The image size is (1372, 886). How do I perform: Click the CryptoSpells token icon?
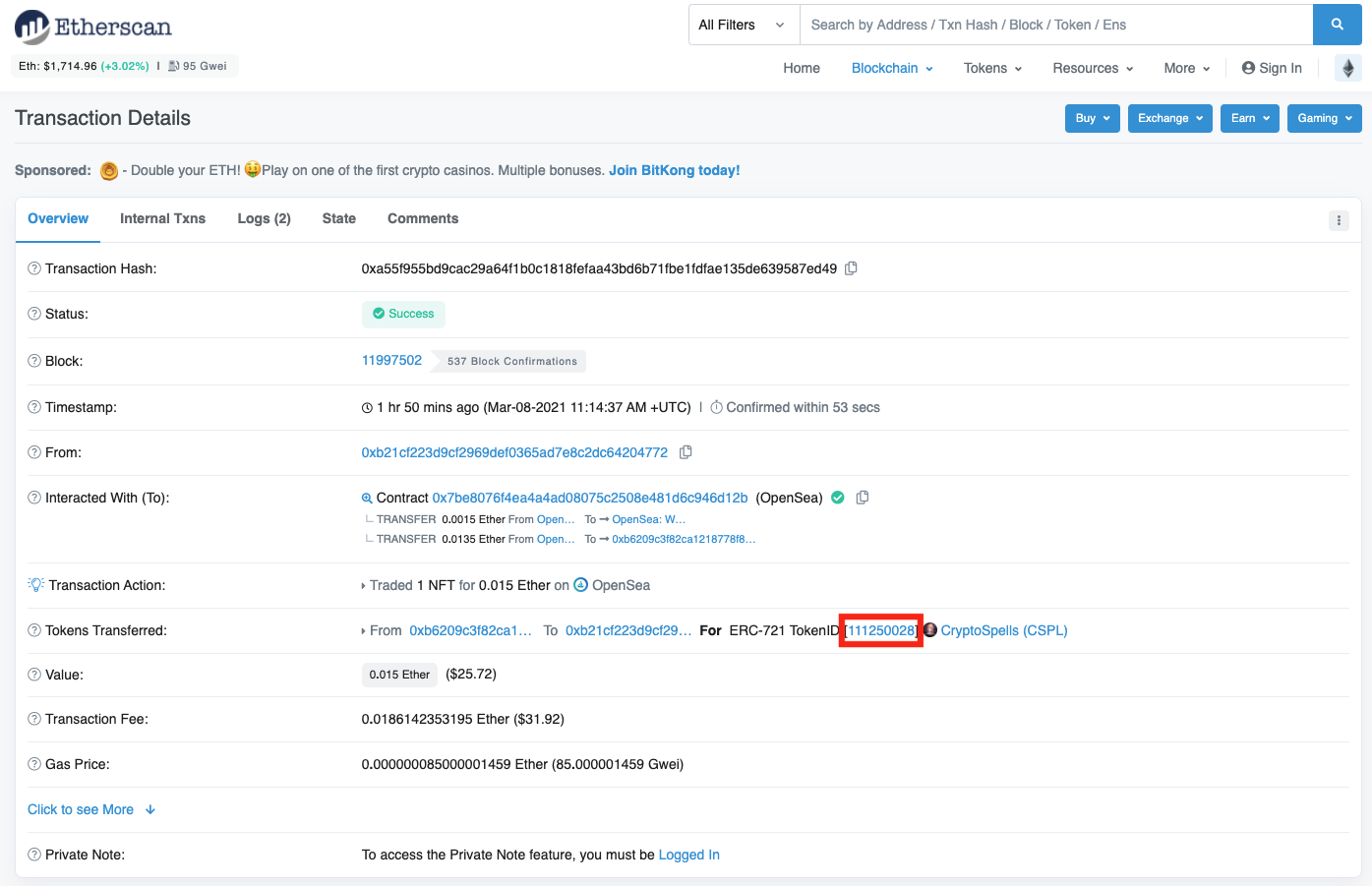[x=930, y=630]
